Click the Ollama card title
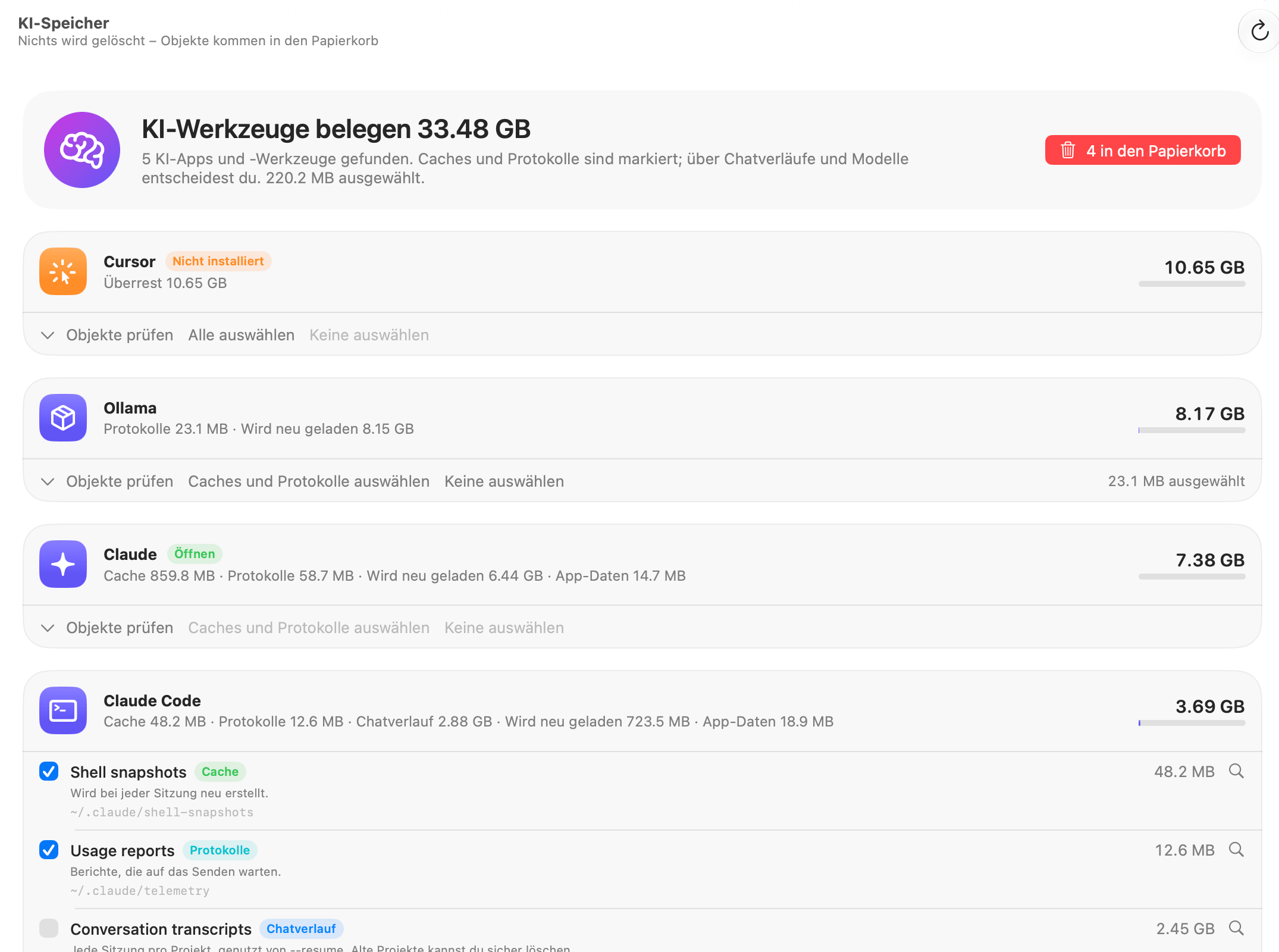The width and height of the screenshot is (1279, 952). (130, 408)
